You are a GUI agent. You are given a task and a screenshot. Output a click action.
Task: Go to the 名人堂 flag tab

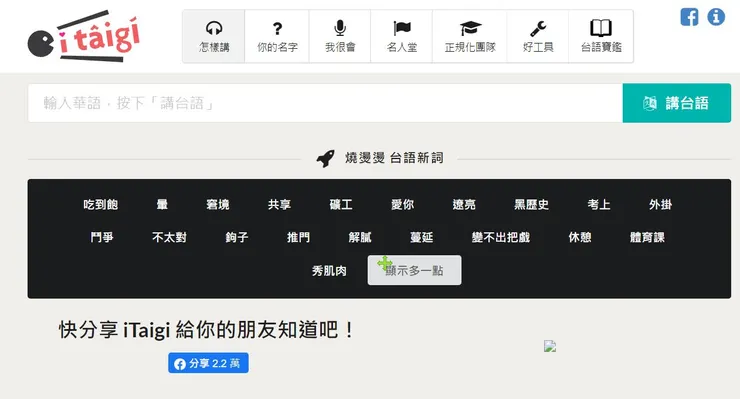coord(402,36)
